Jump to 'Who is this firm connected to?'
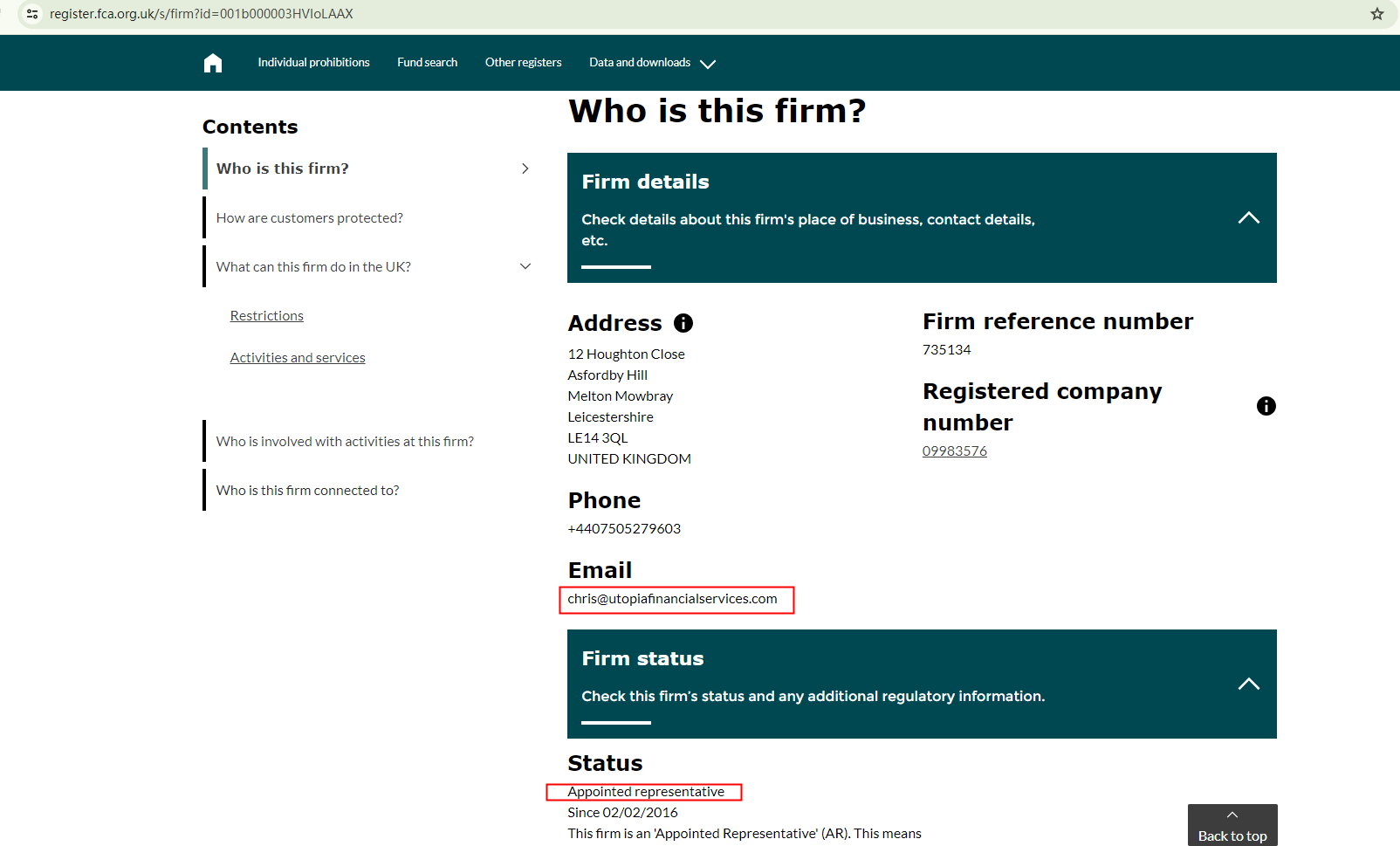1400x846 pixels. 307,491
